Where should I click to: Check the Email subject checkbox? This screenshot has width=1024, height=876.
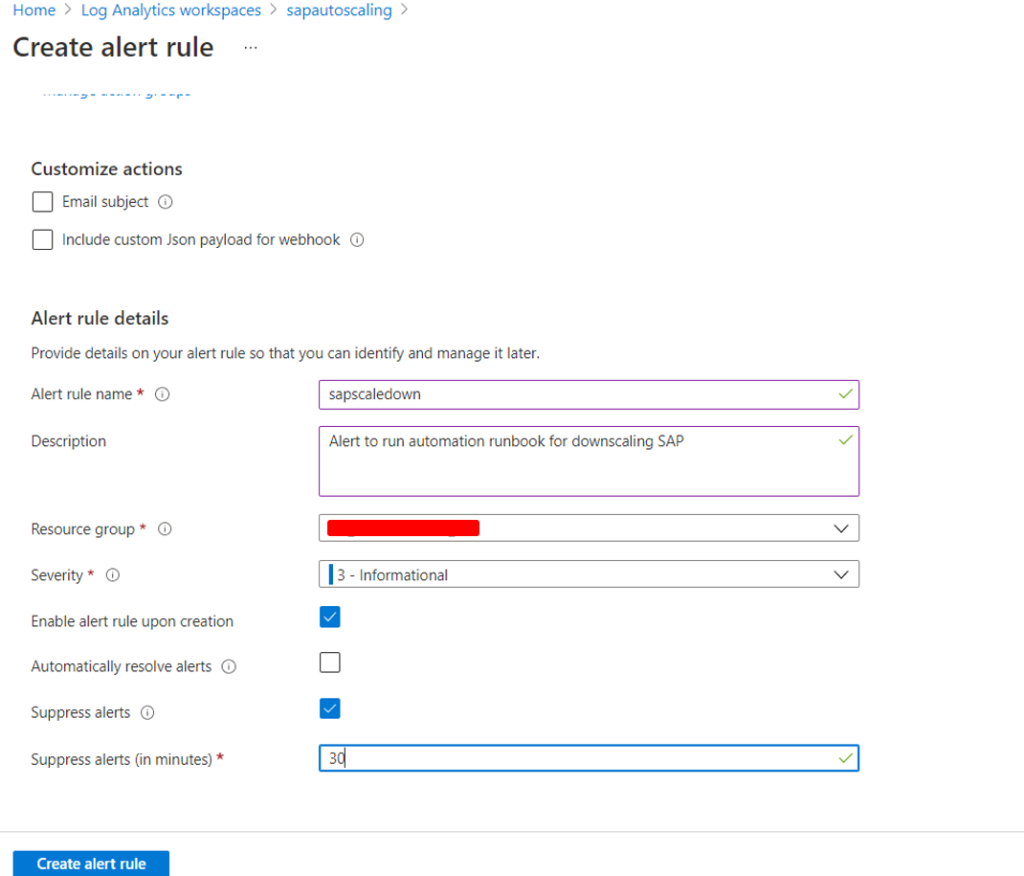coord(42,202)
